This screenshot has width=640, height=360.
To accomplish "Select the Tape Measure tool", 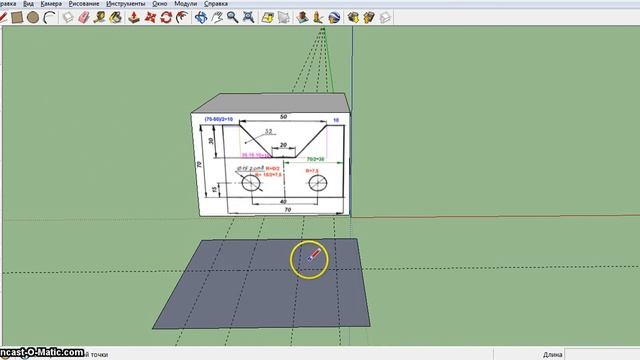I will 99,18.
